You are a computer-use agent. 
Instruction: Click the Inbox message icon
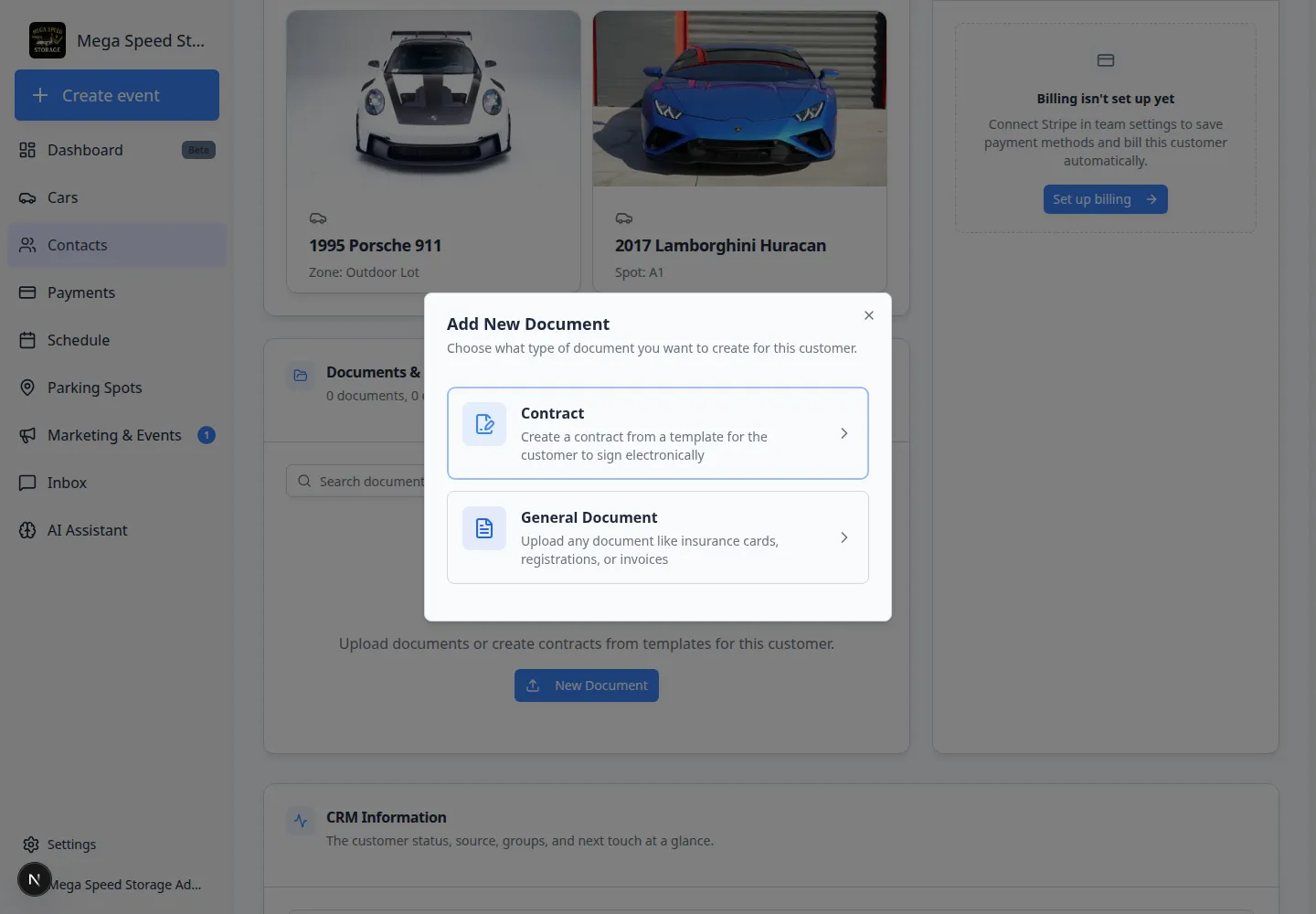click(27, 483)
